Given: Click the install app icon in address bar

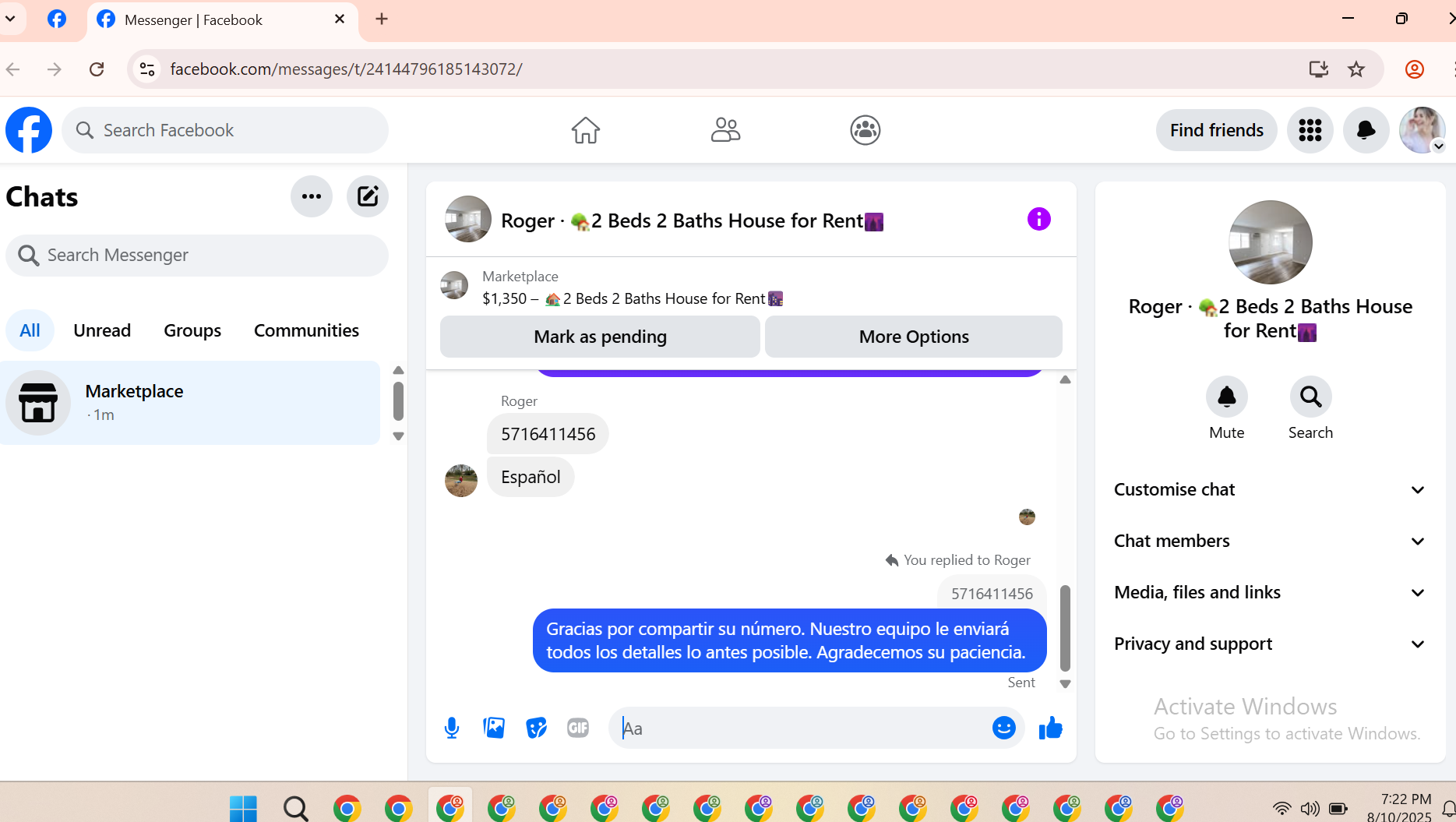Looking at the screenshot, I should click(1318, 69).
